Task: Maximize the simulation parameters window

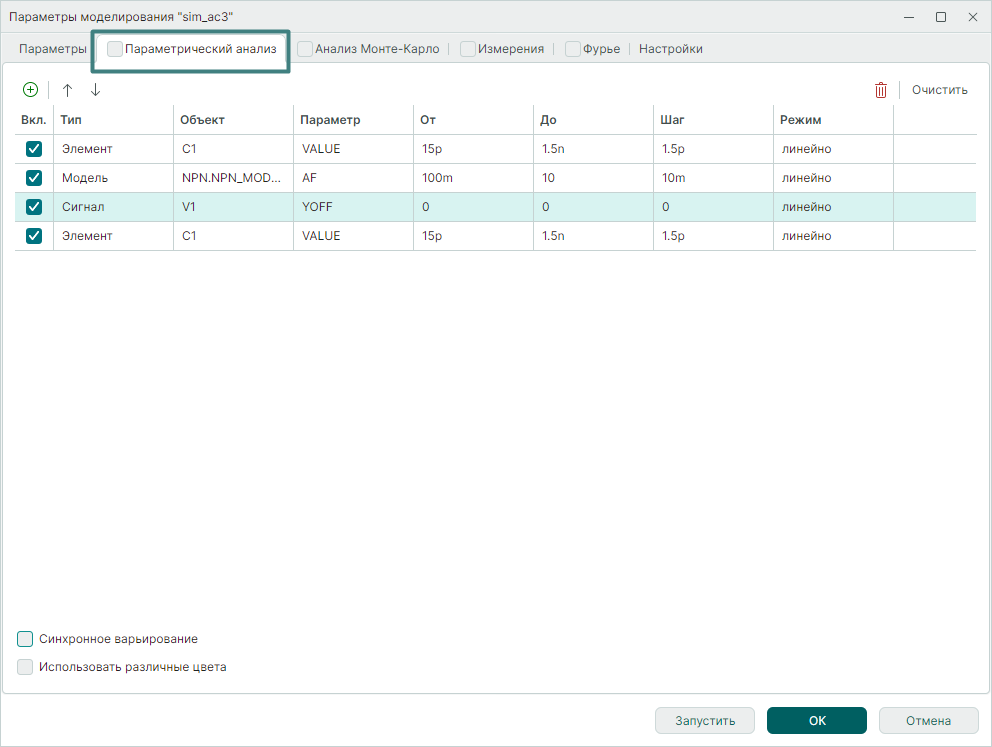Action: [x=941, y=17]
